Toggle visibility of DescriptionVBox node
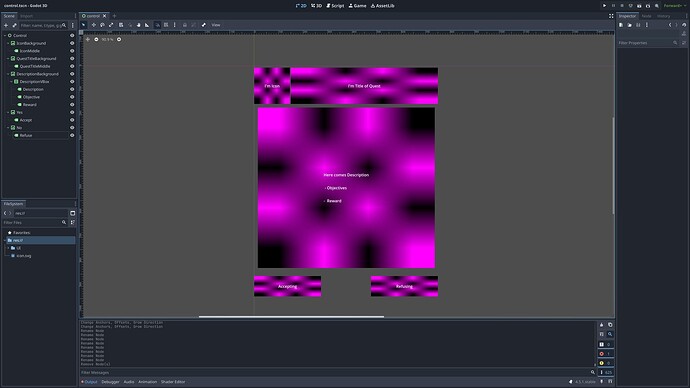This screenshot has width=690, height=388. [72, 82]
